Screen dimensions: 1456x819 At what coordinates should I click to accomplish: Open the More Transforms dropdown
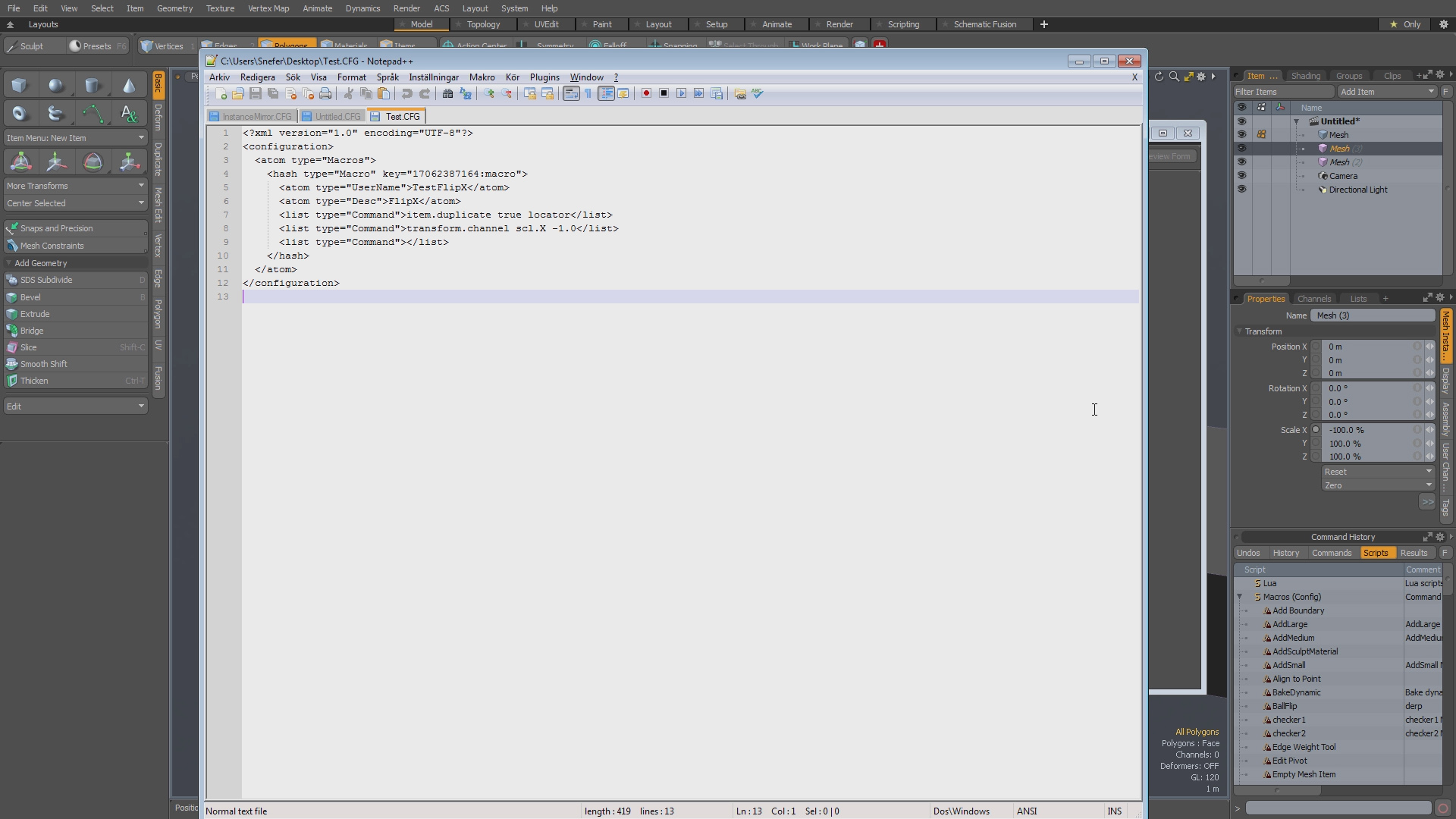[75, 186]
